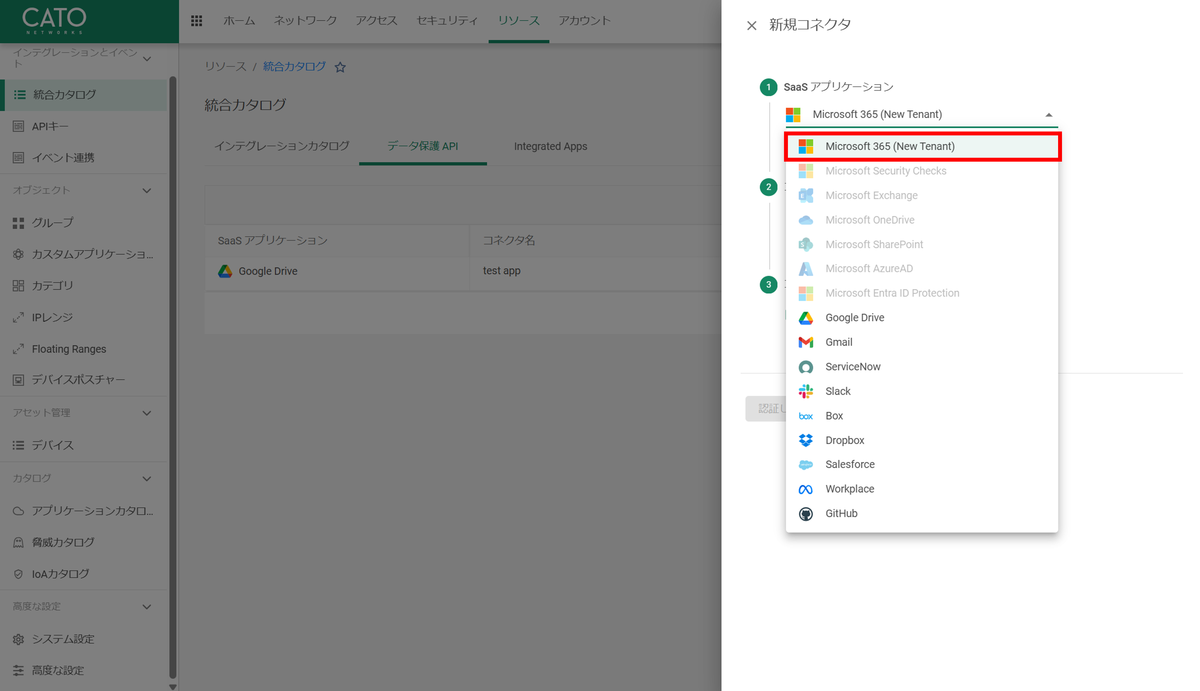Click the Microsoft Security Checks entry

coord(922,171)
